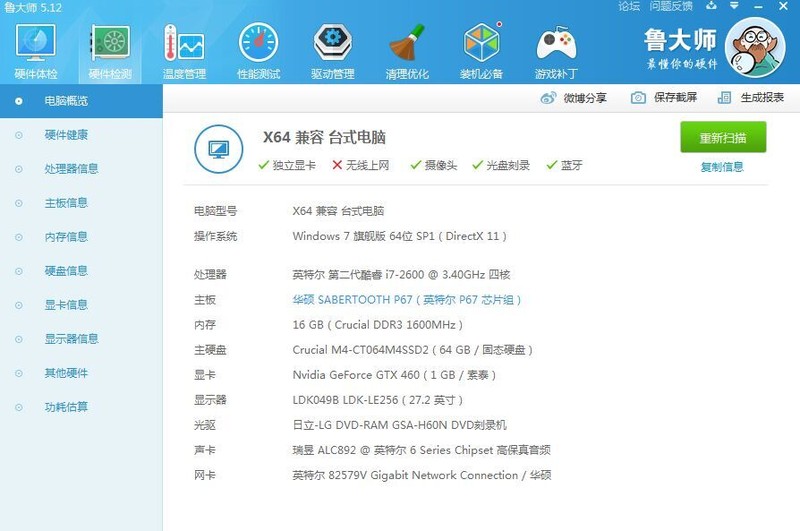Click the 鲁大师 mascot avatar
The image size is (800, 531).
[x=755, y=47]
